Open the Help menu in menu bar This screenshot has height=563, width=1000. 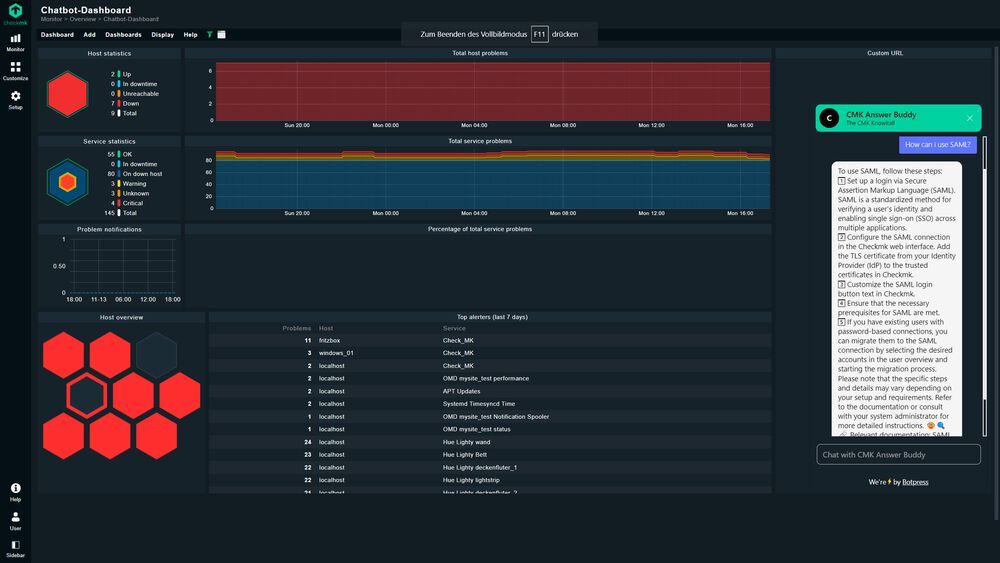click(x=191, y=34)
